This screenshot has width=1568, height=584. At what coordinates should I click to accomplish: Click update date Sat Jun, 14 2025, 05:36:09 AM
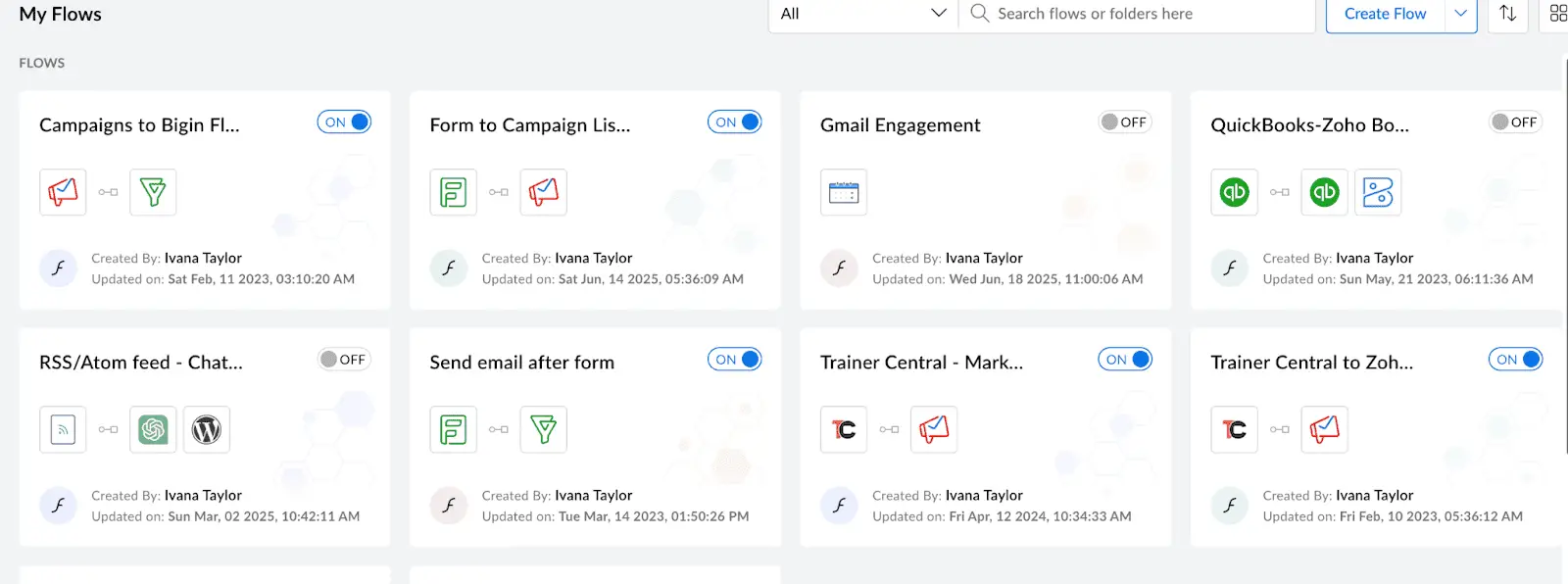(x=651, y=279)
